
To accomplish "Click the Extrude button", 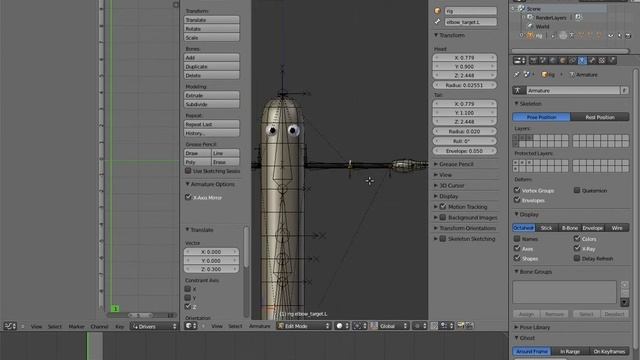I will (211, 95).
